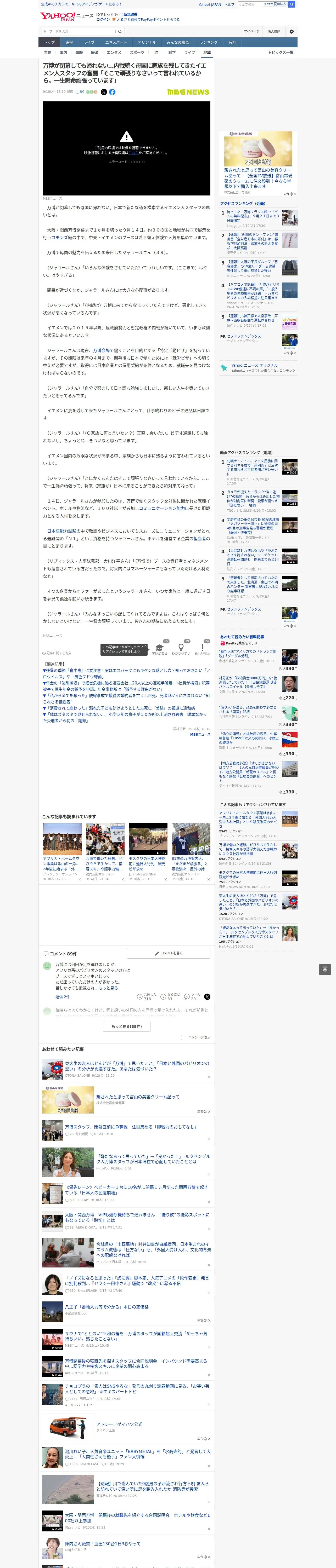Share article on Facebook icon
The width and height of the screenshot is (336, 1568).
(x=112, y=92)
